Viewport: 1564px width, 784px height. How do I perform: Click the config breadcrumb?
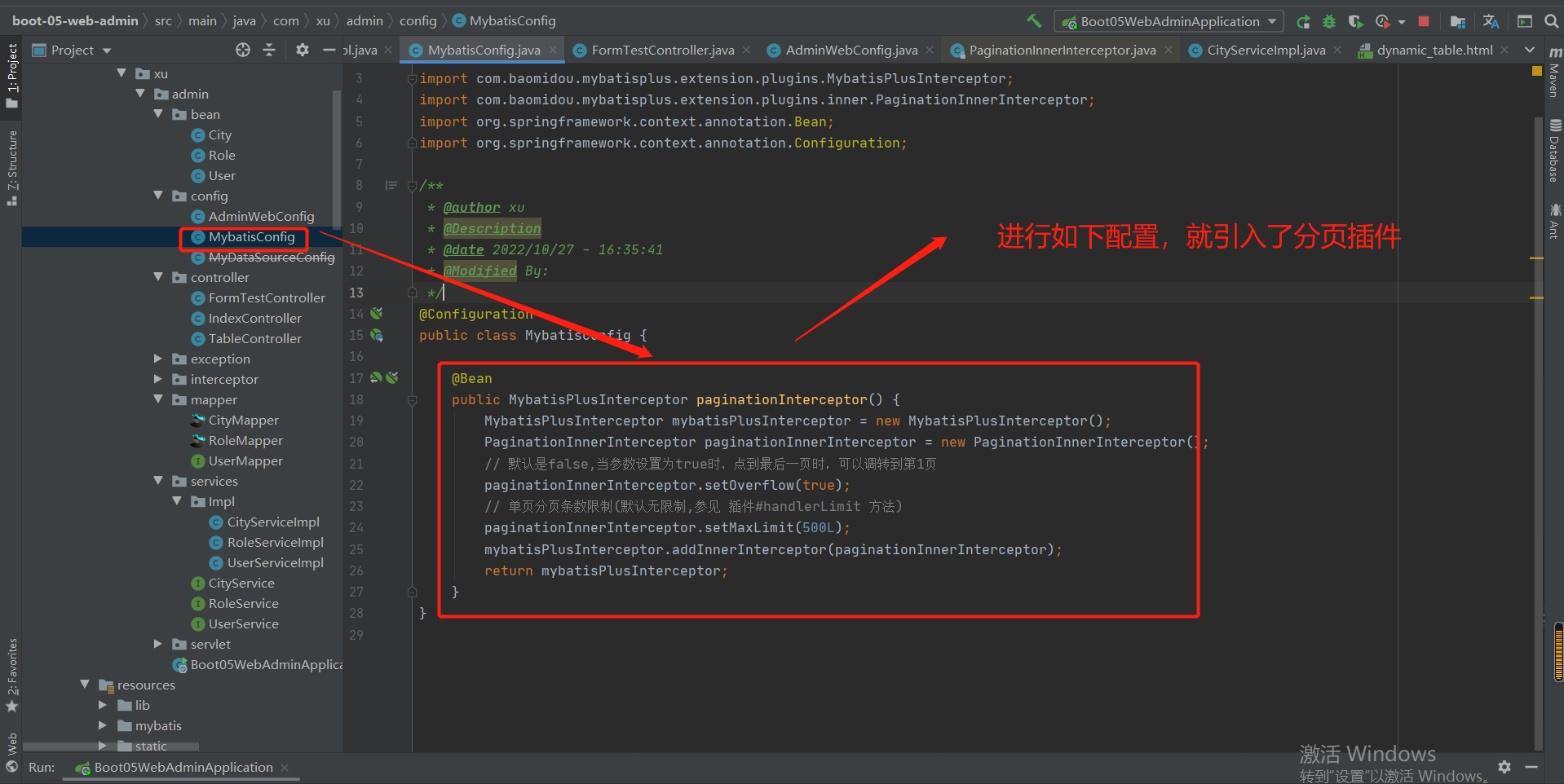point(418,21)
